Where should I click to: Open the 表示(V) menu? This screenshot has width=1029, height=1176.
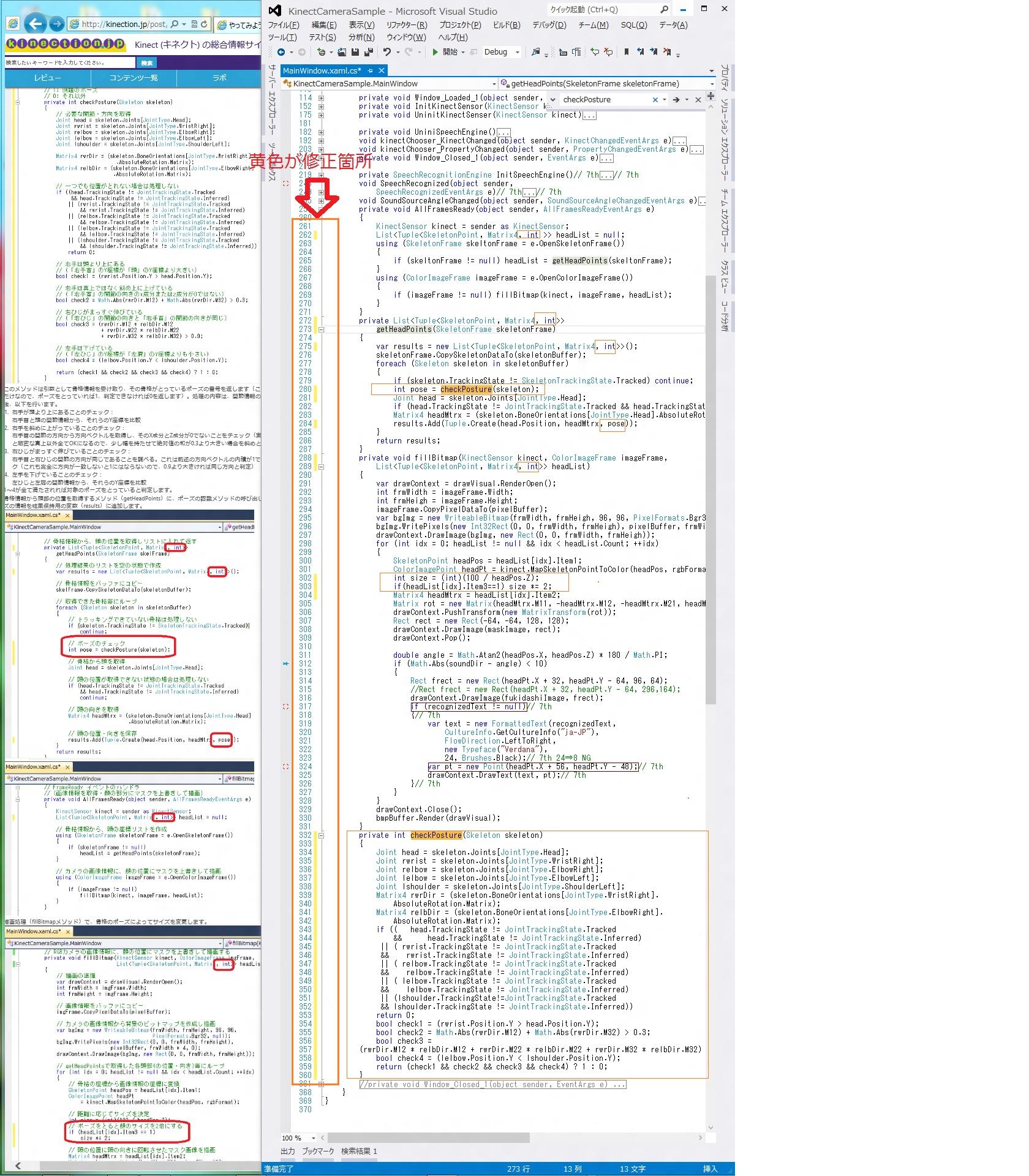coord(361,25)
